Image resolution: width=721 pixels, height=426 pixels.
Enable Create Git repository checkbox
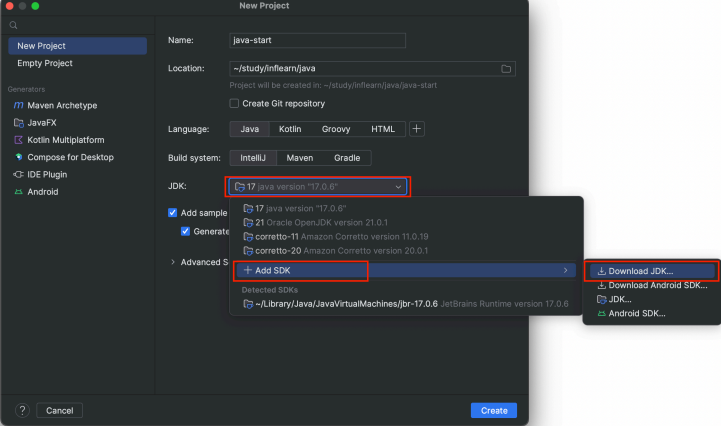pos(234,104)
